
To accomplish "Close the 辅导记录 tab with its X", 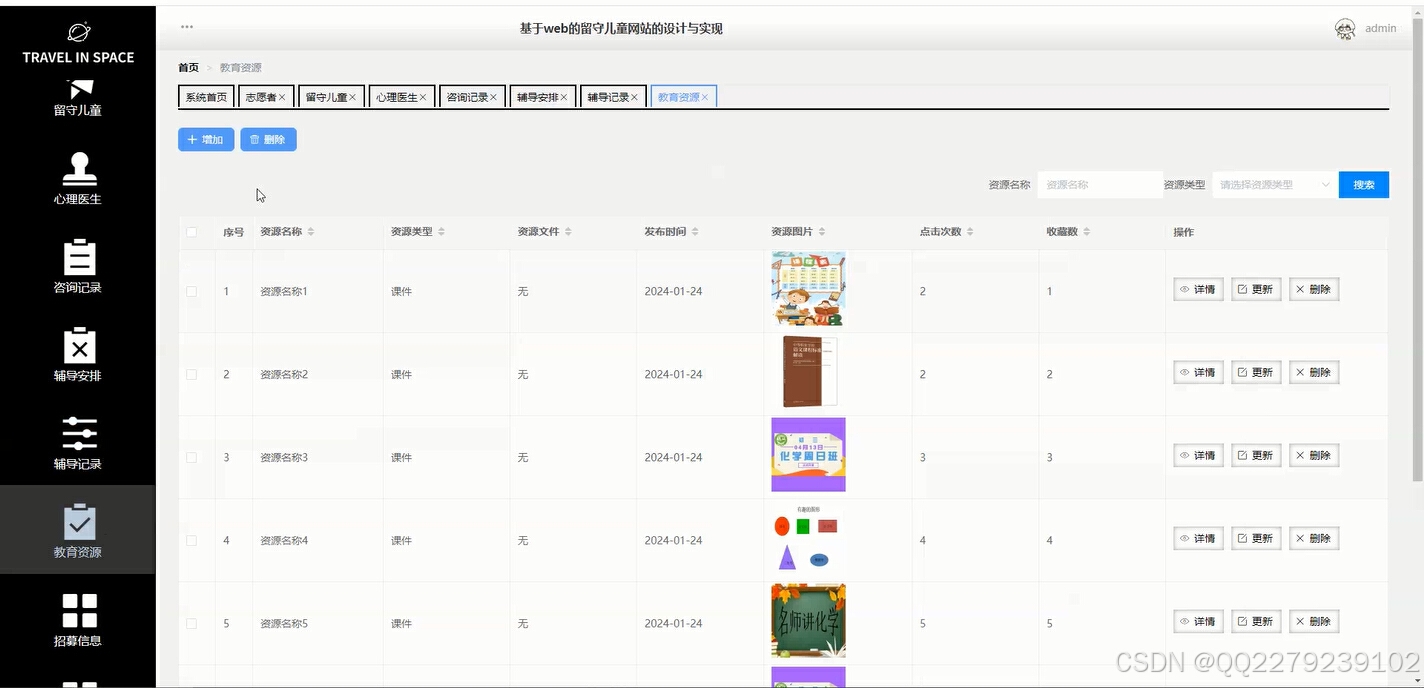I will [634, 97].
